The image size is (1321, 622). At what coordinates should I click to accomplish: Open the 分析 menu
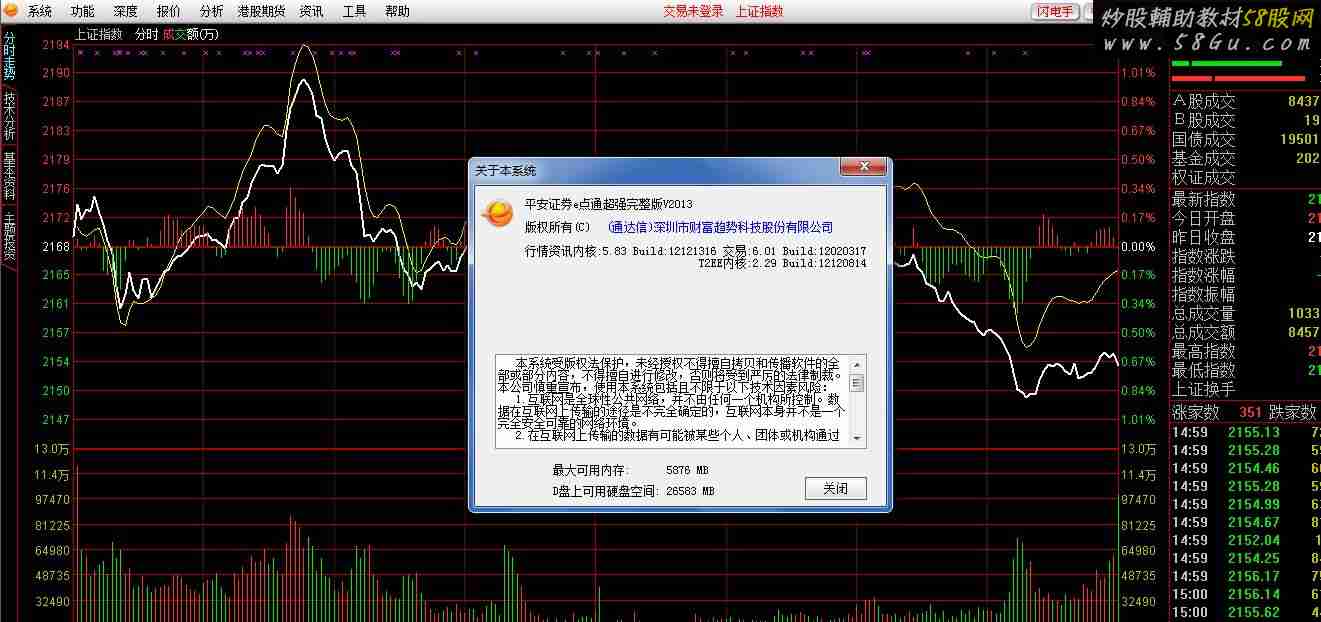(211, 12)
